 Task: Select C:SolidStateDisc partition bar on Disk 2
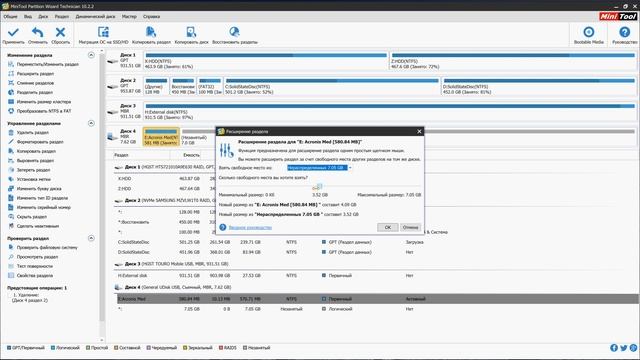click(332, 86)
